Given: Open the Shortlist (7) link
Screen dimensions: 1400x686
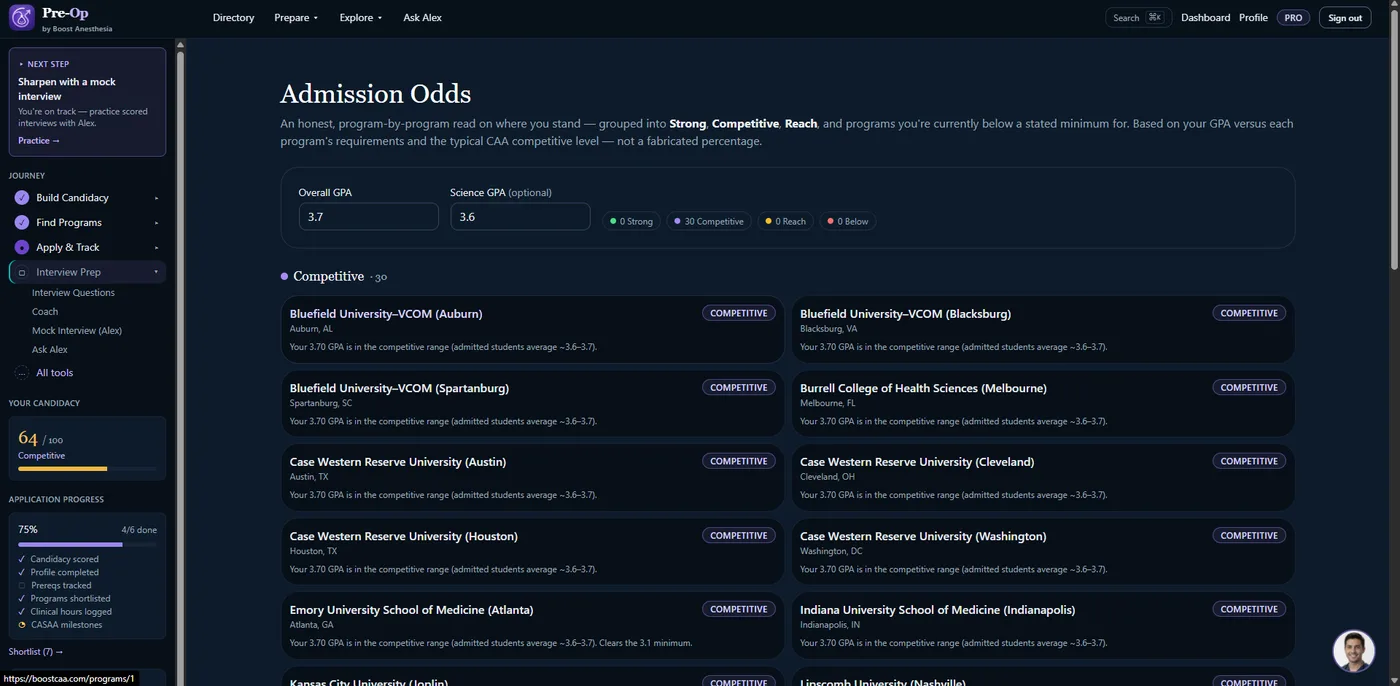Looking at the screenshot, I should 36,652.
